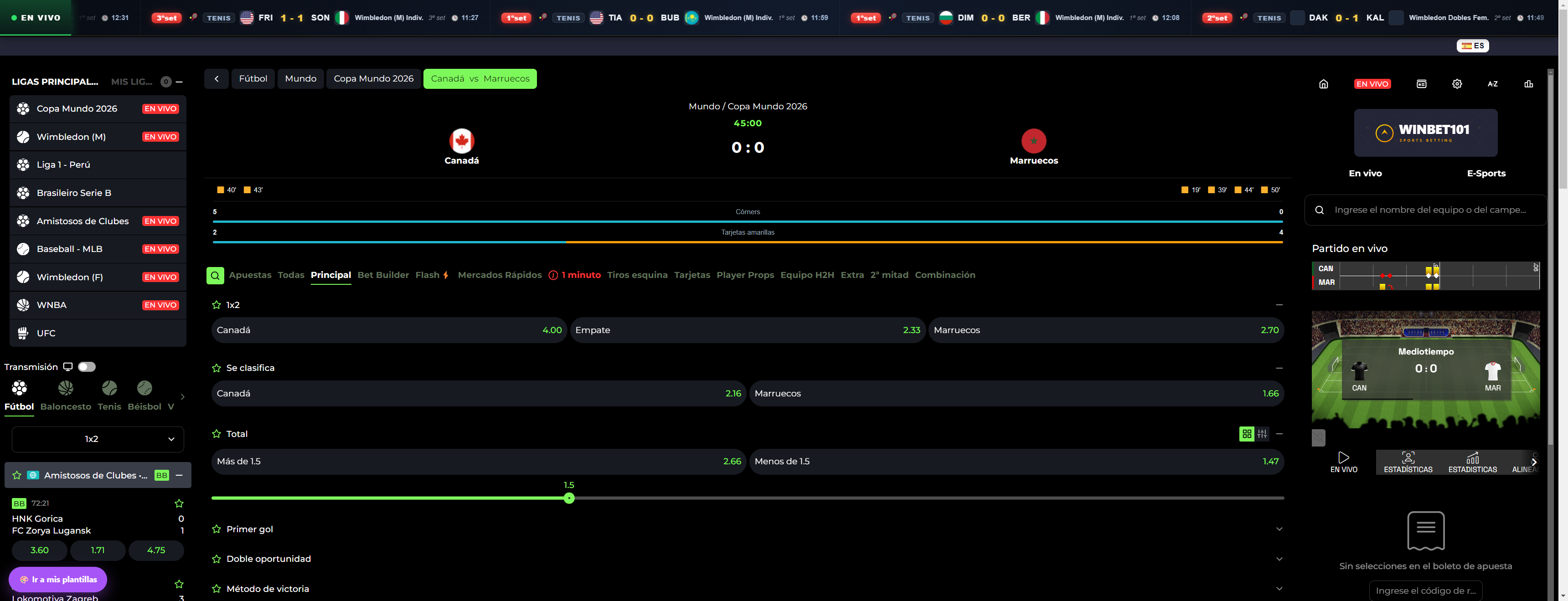Expand the Primer gol market

(x=1279, y=529)
